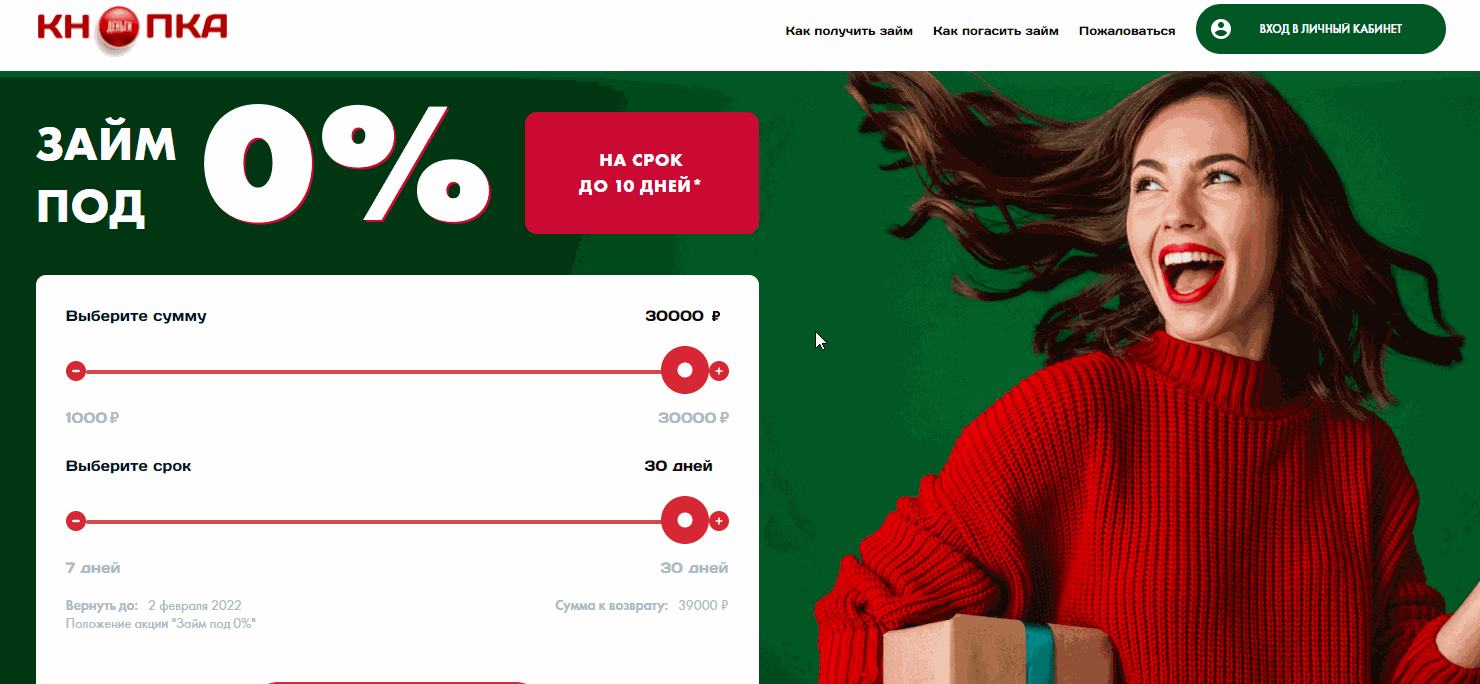
Task: Click the 30000 ₽ selected amount value
Action: click(x=683, y=316)
